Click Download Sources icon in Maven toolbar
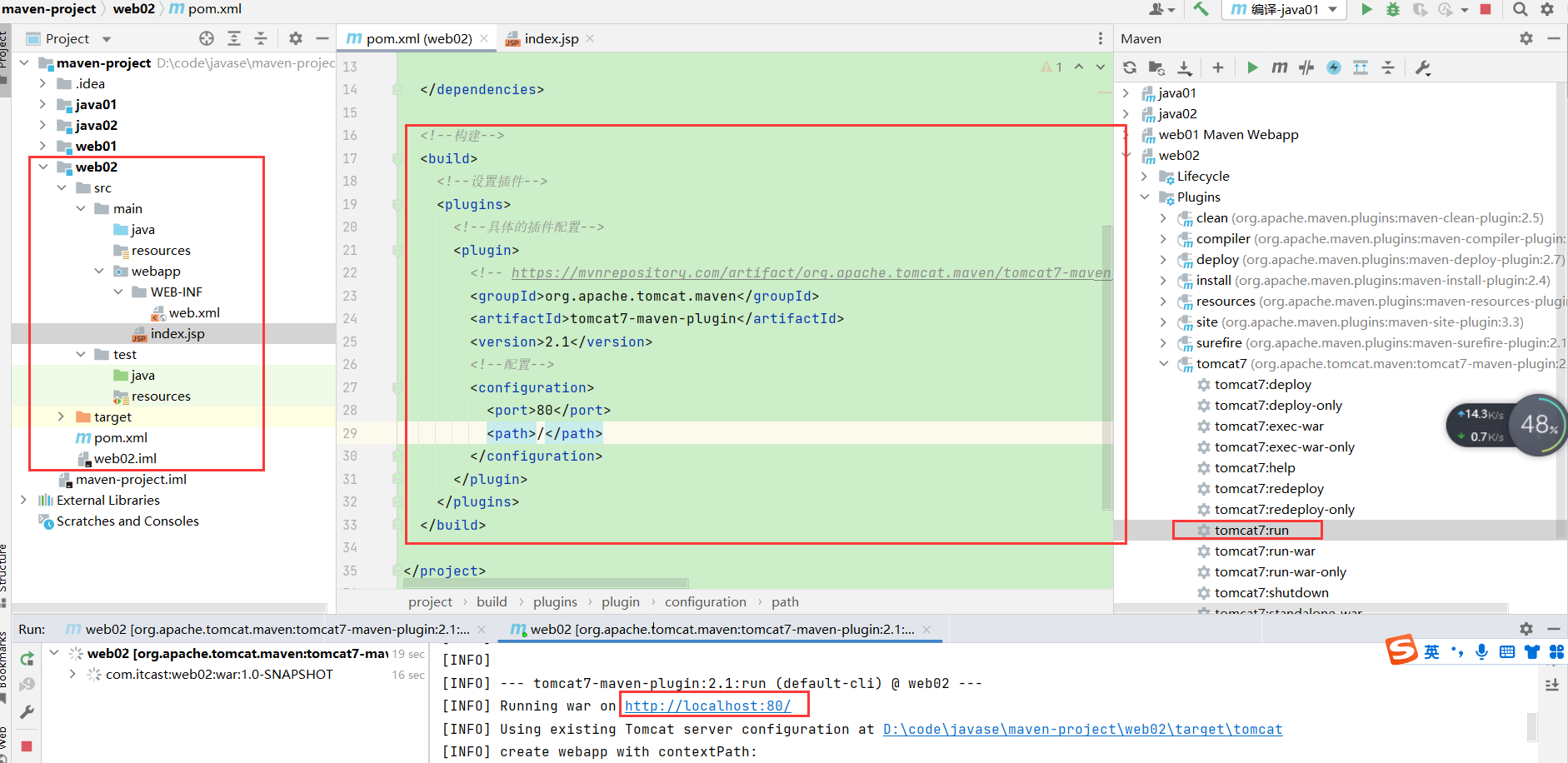The image size is (1568, 763). click(1185, 67)
